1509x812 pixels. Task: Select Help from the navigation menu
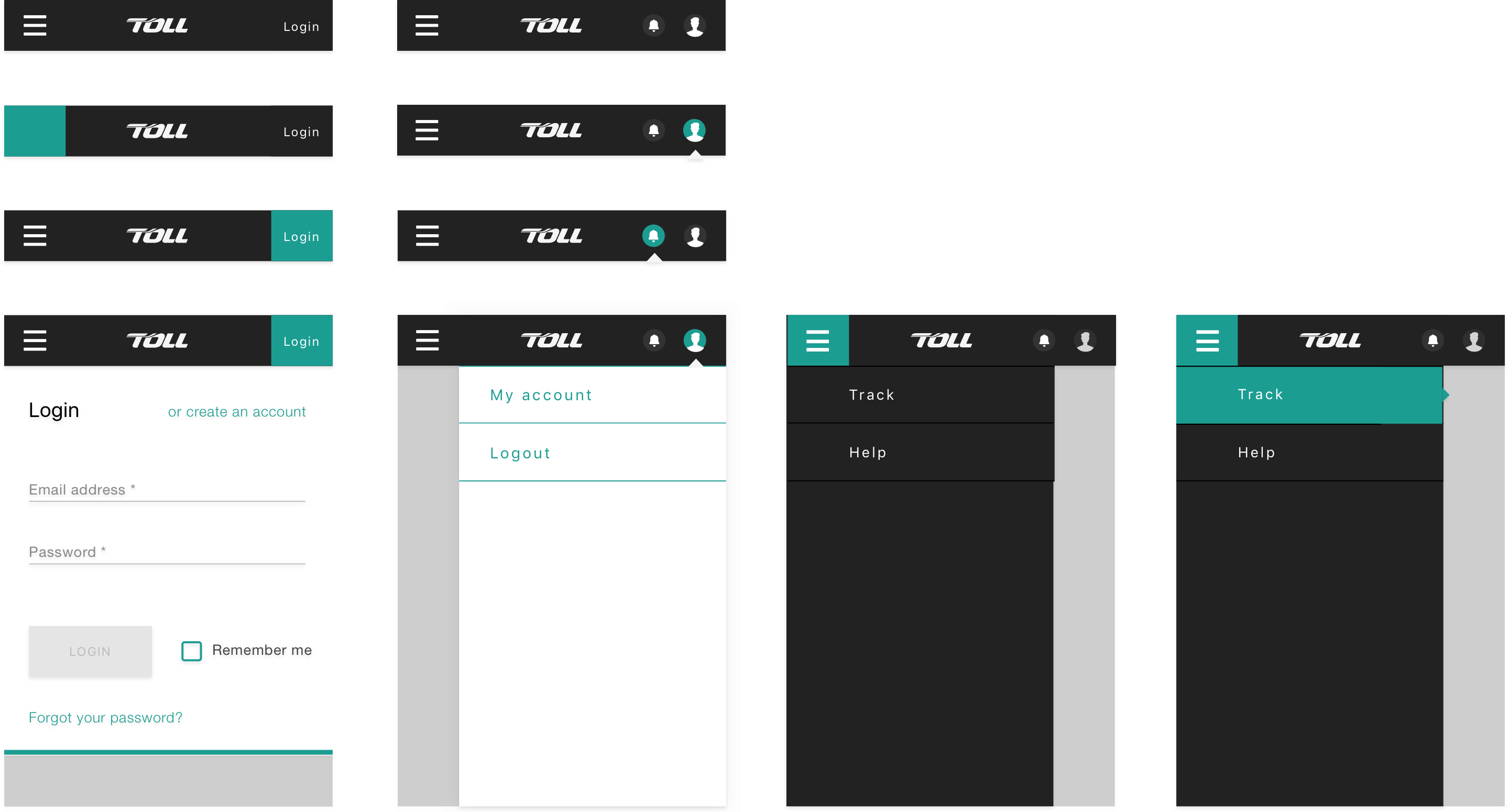tap(868, 451)
